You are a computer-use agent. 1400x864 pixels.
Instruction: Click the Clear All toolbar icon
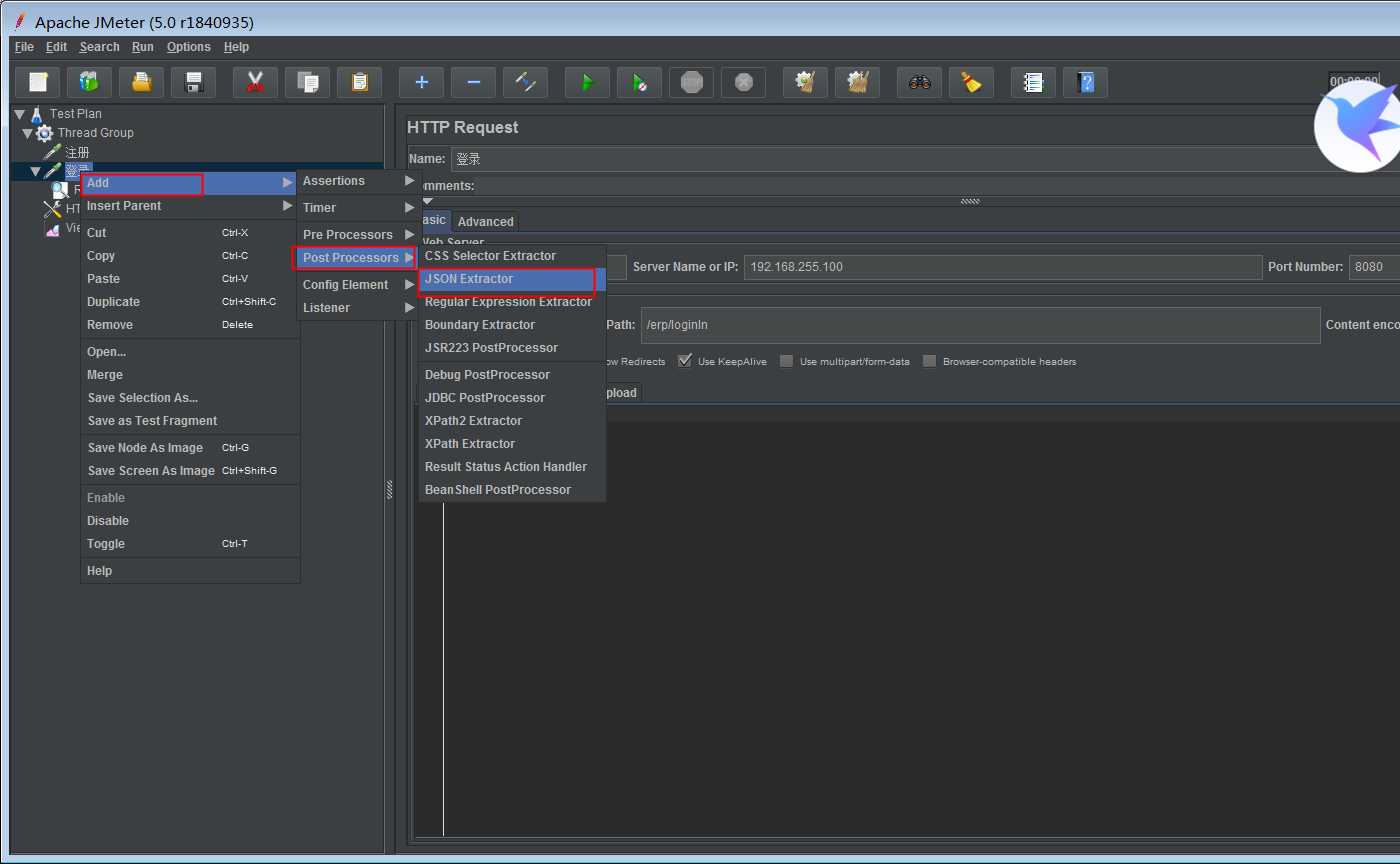857,82
